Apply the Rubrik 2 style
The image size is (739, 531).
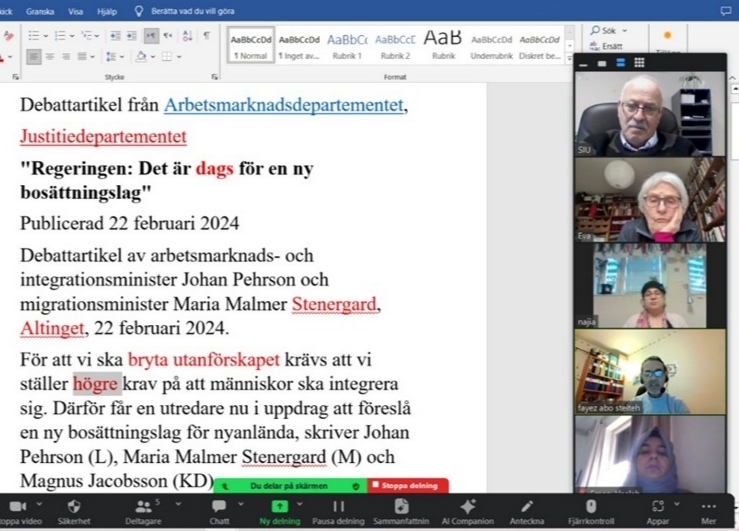395,45
